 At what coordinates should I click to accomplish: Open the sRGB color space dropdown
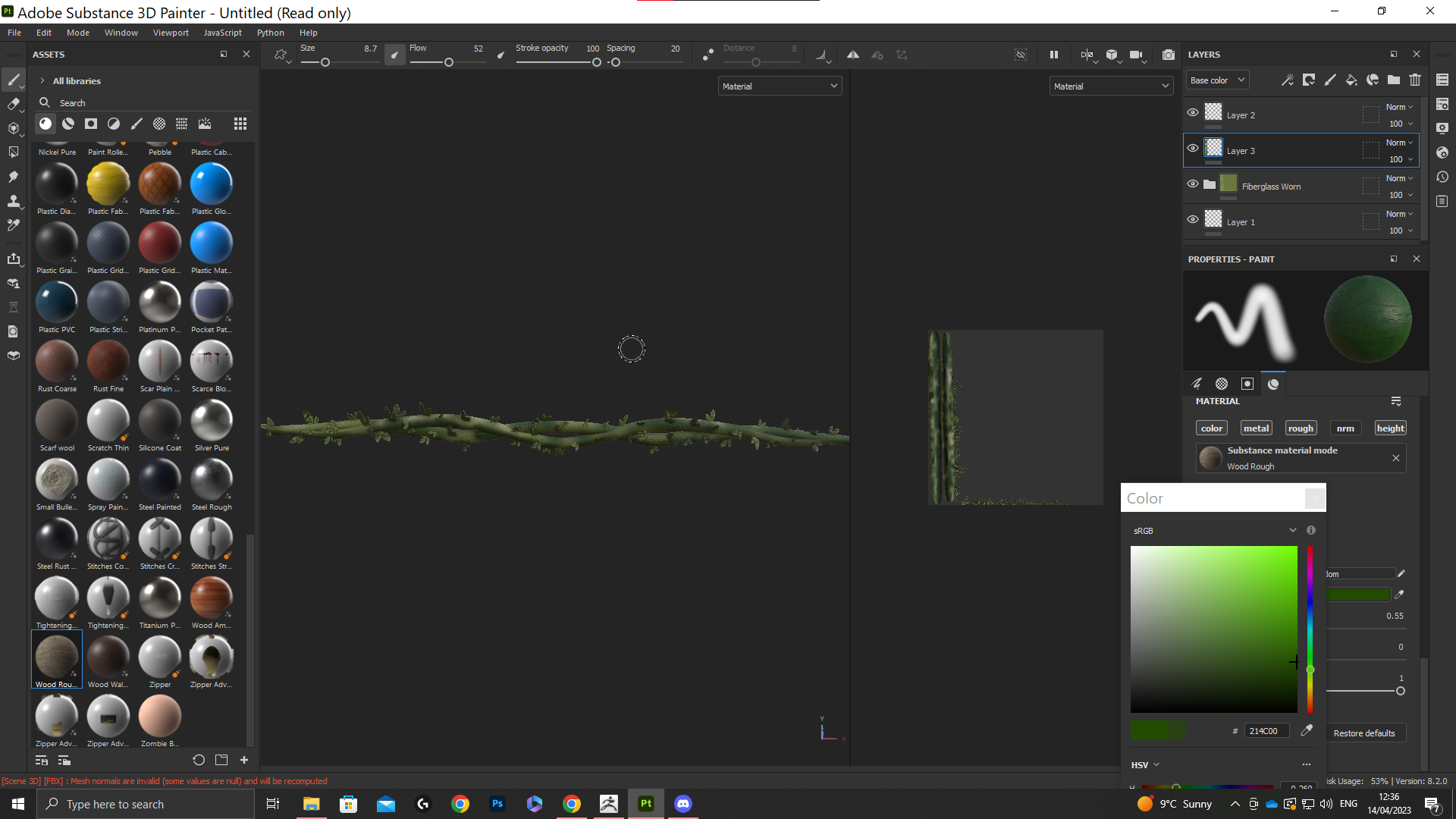[1214, 531]
